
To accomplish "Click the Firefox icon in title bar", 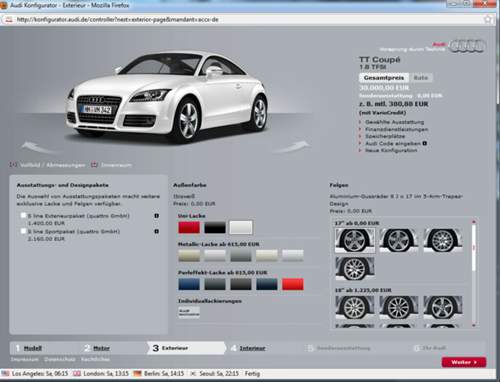I will pos(4,5).
